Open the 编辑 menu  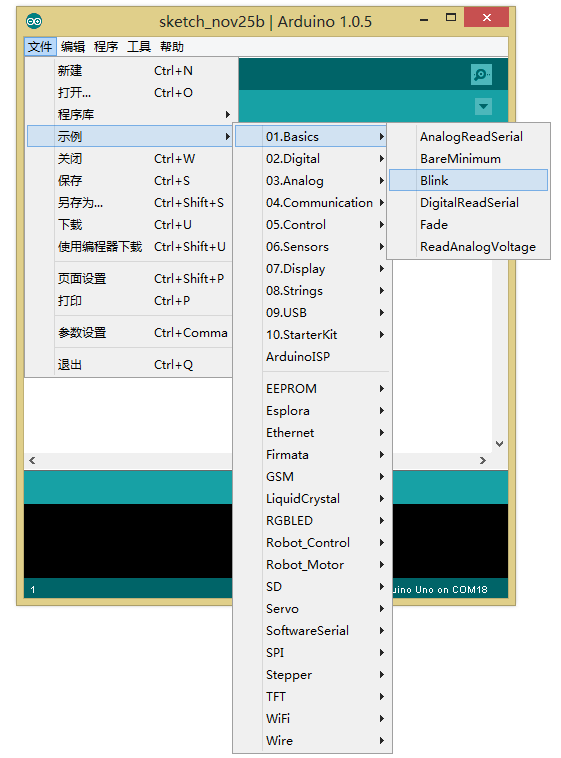[73, 47]
